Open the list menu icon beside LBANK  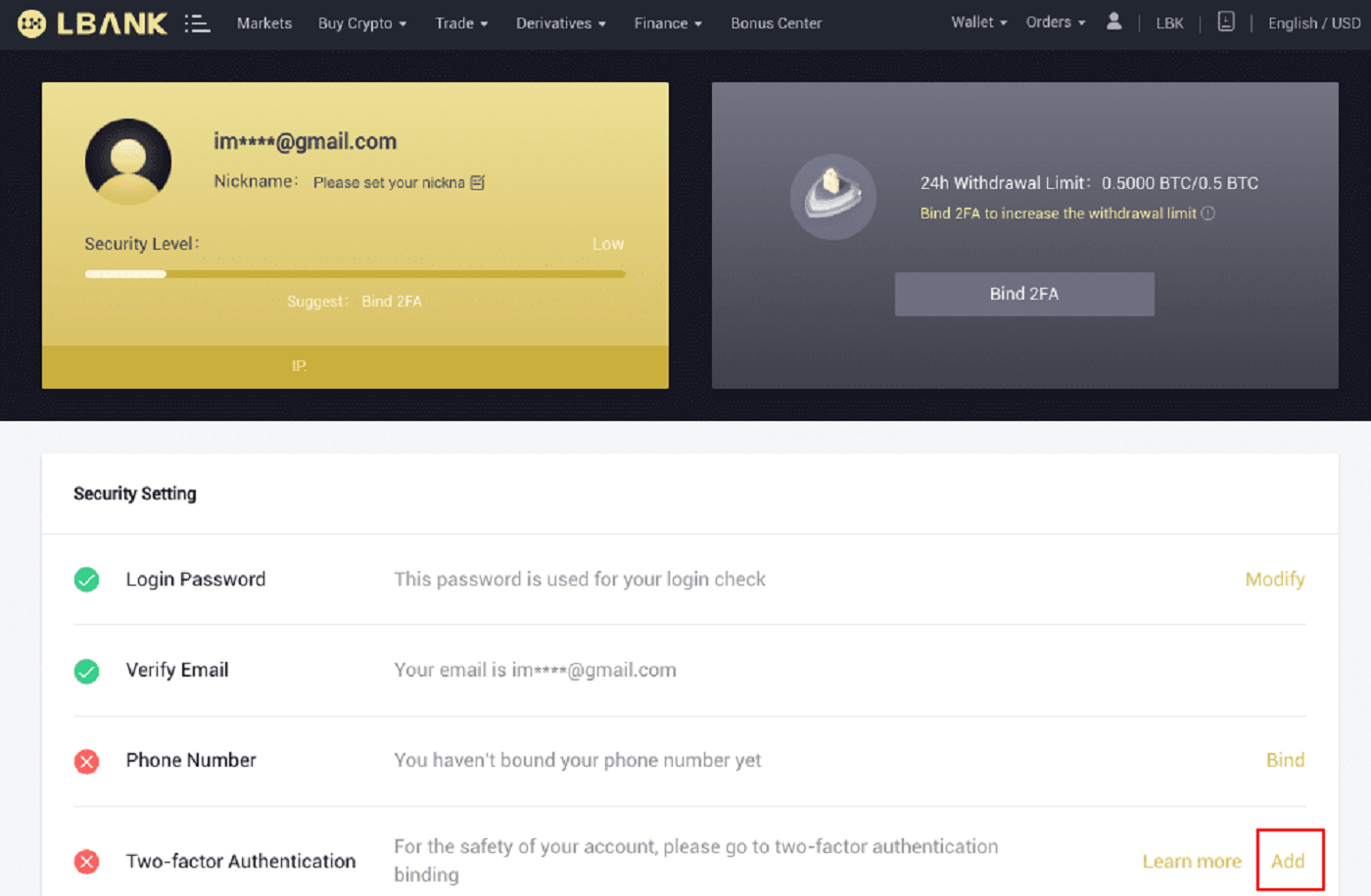197,24
